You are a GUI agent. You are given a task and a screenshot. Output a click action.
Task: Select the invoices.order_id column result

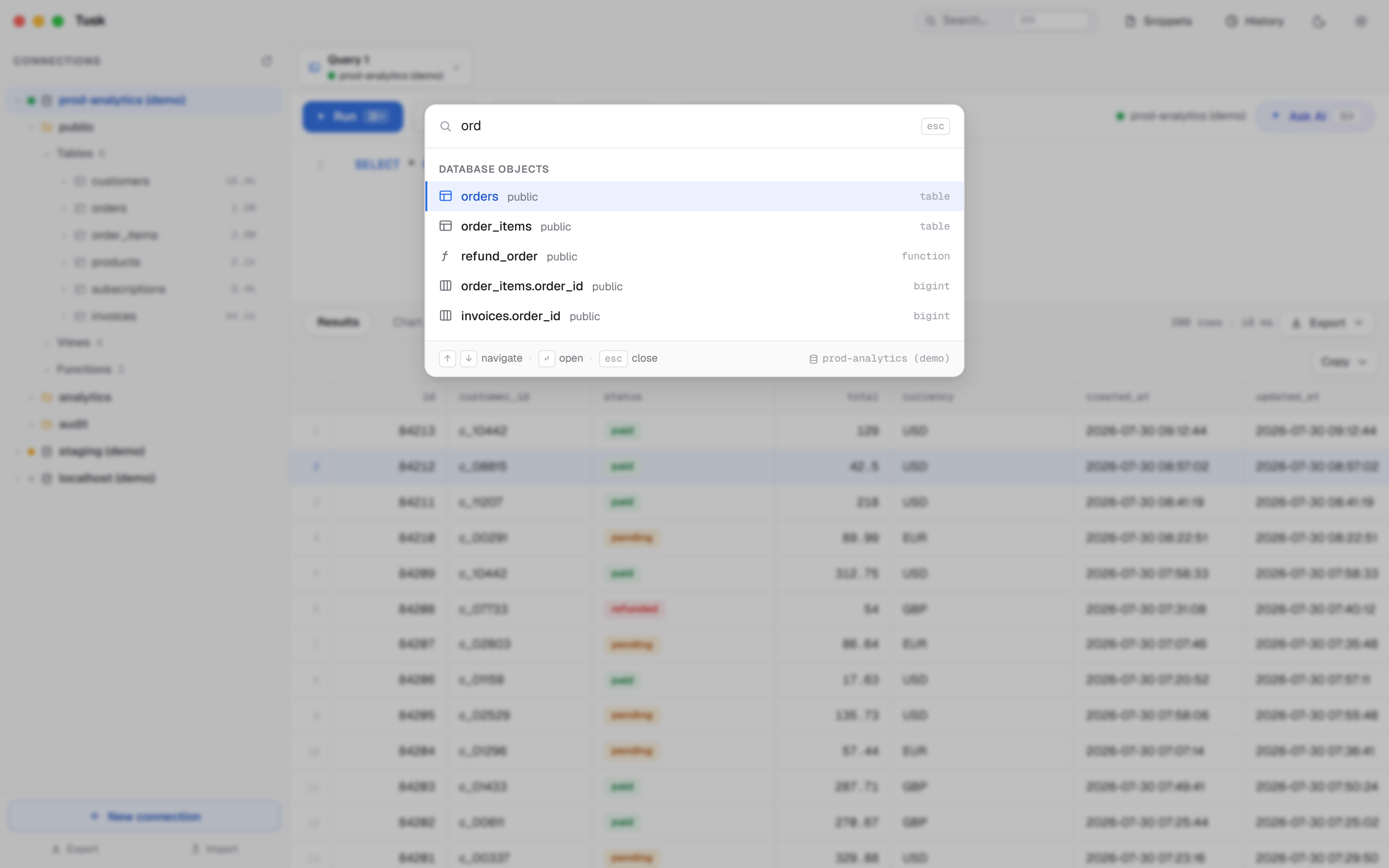[694, 316]
